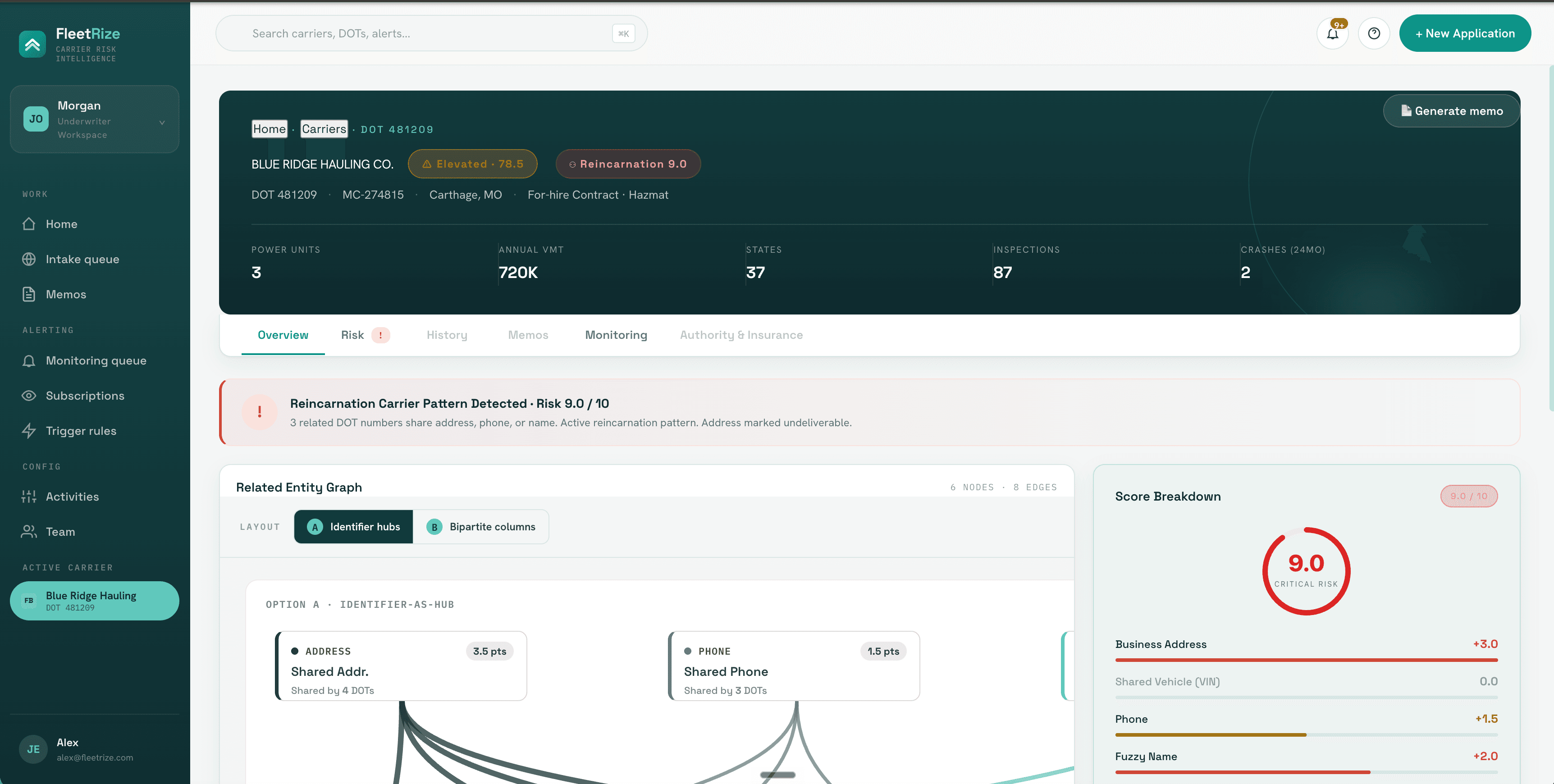Open Blue Ridge Hauling active carrier
The width and height of the screenshot is (1554, 784).
tap(95, 601)
